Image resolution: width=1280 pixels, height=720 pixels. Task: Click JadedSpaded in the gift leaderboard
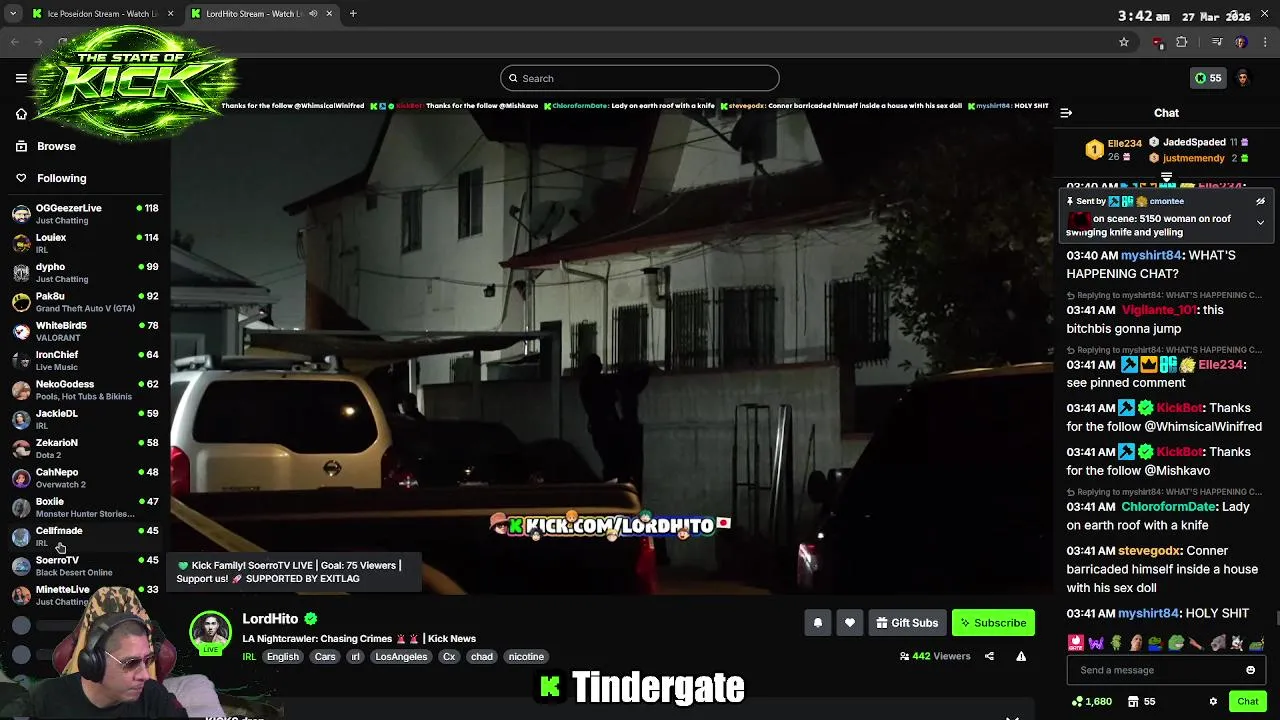click(x=1194, y=143)
